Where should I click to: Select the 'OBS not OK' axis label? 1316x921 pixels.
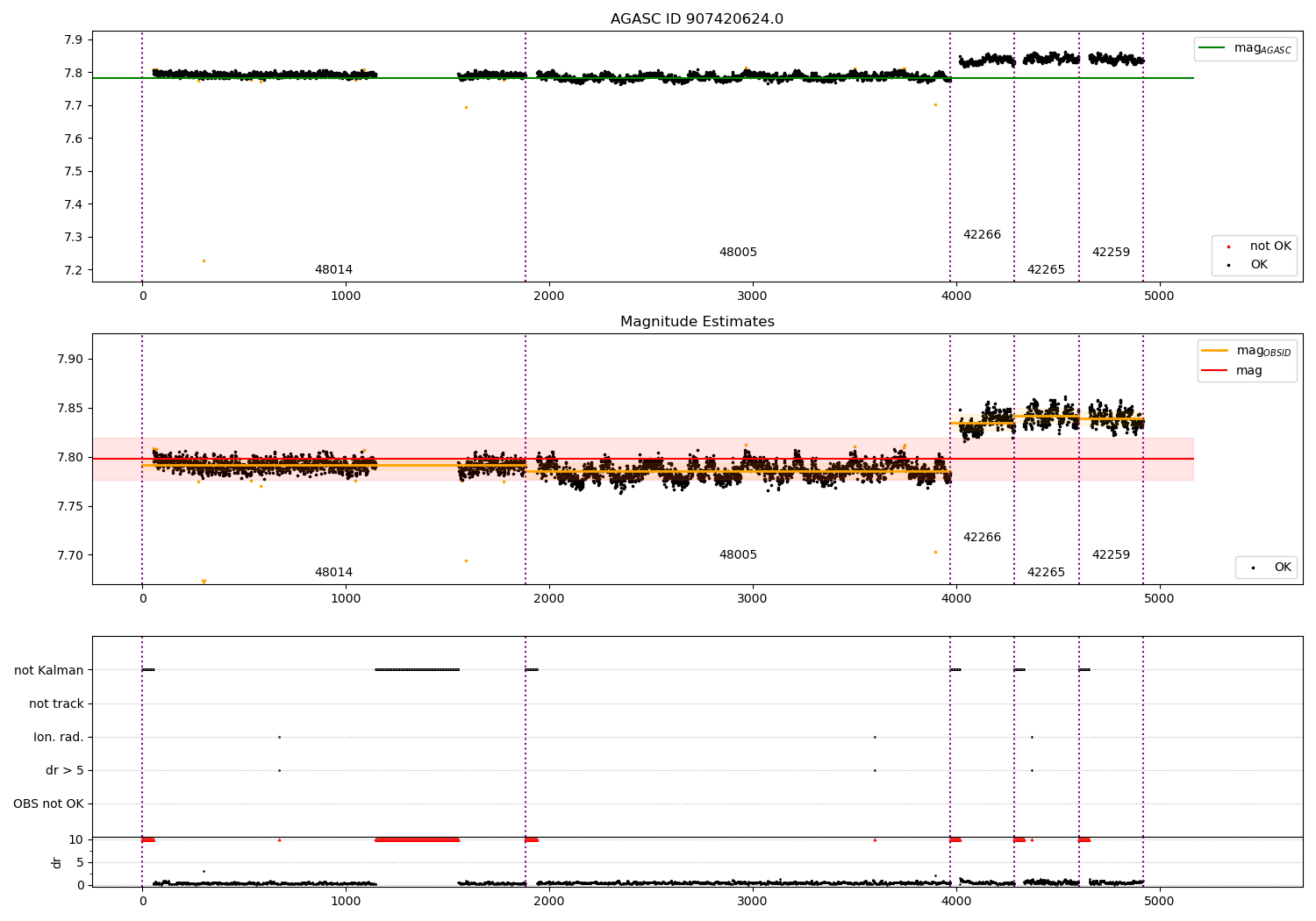click(48, 804)
